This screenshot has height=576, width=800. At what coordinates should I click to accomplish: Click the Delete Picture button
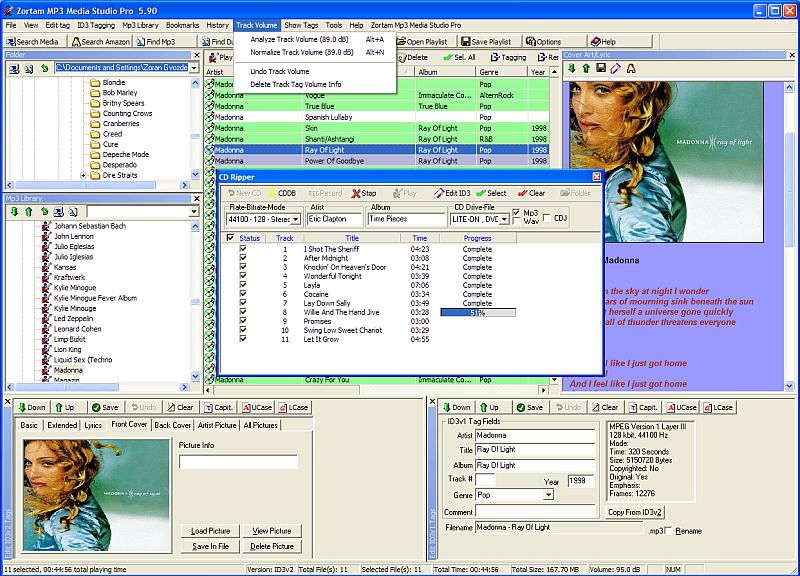272,546
